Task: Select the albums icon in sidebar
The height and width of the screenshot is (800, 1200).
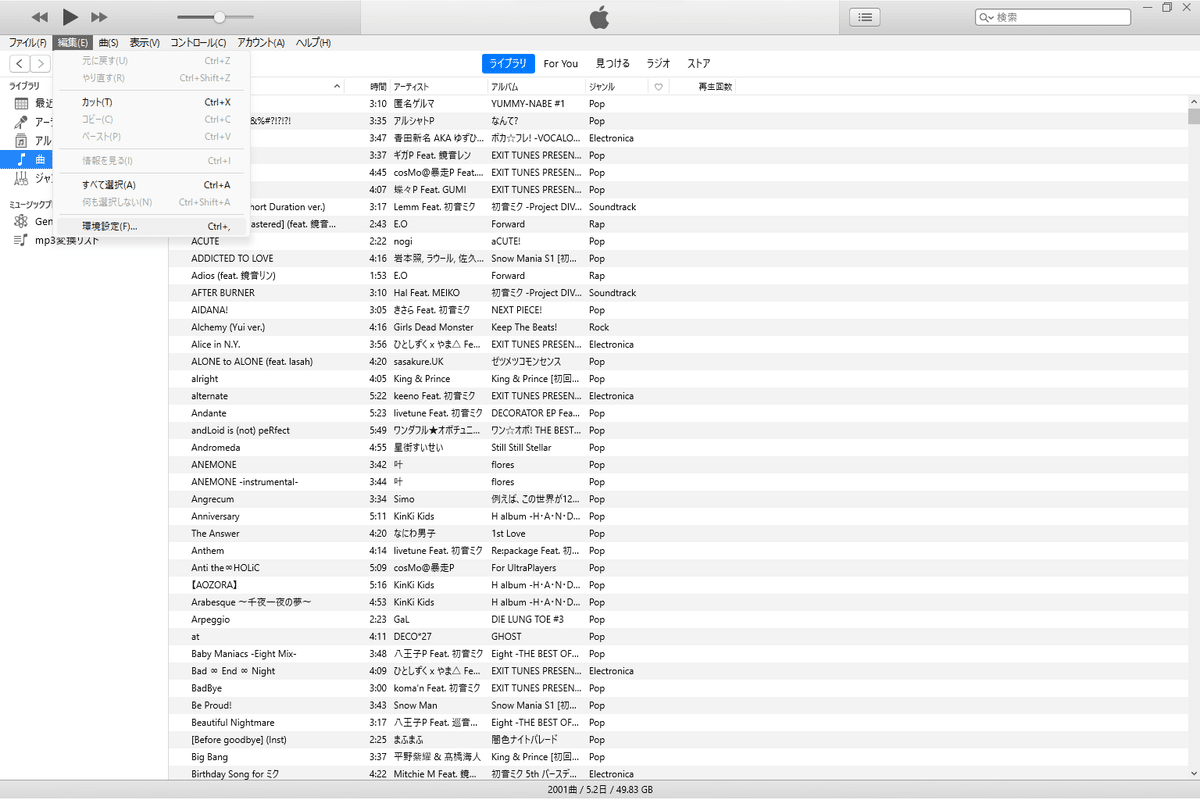Action: tap(20, 141)
